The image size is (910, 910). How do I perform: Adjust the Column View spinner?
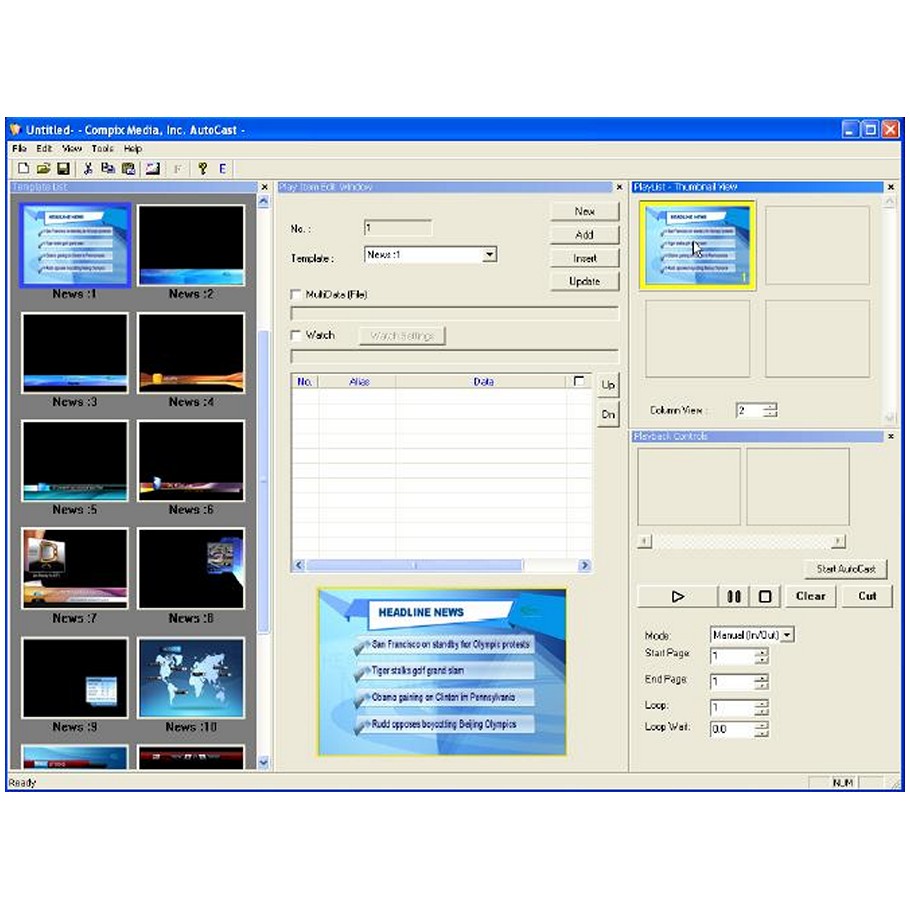(x=770, y=410)
